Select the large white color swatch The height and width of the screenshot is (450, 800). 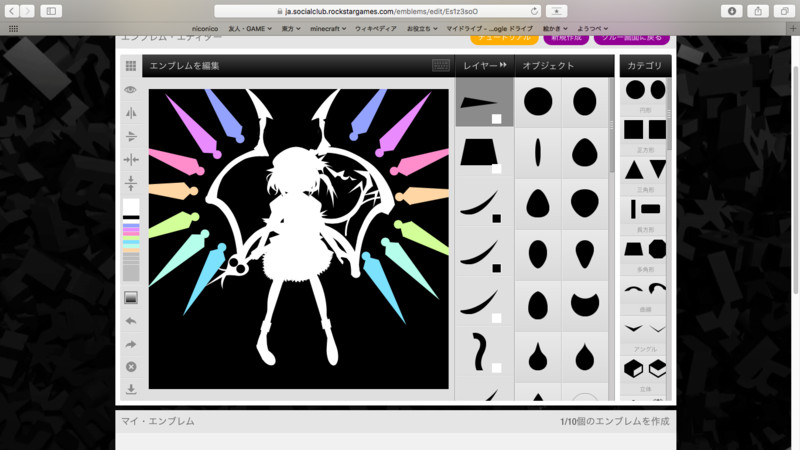131,207
